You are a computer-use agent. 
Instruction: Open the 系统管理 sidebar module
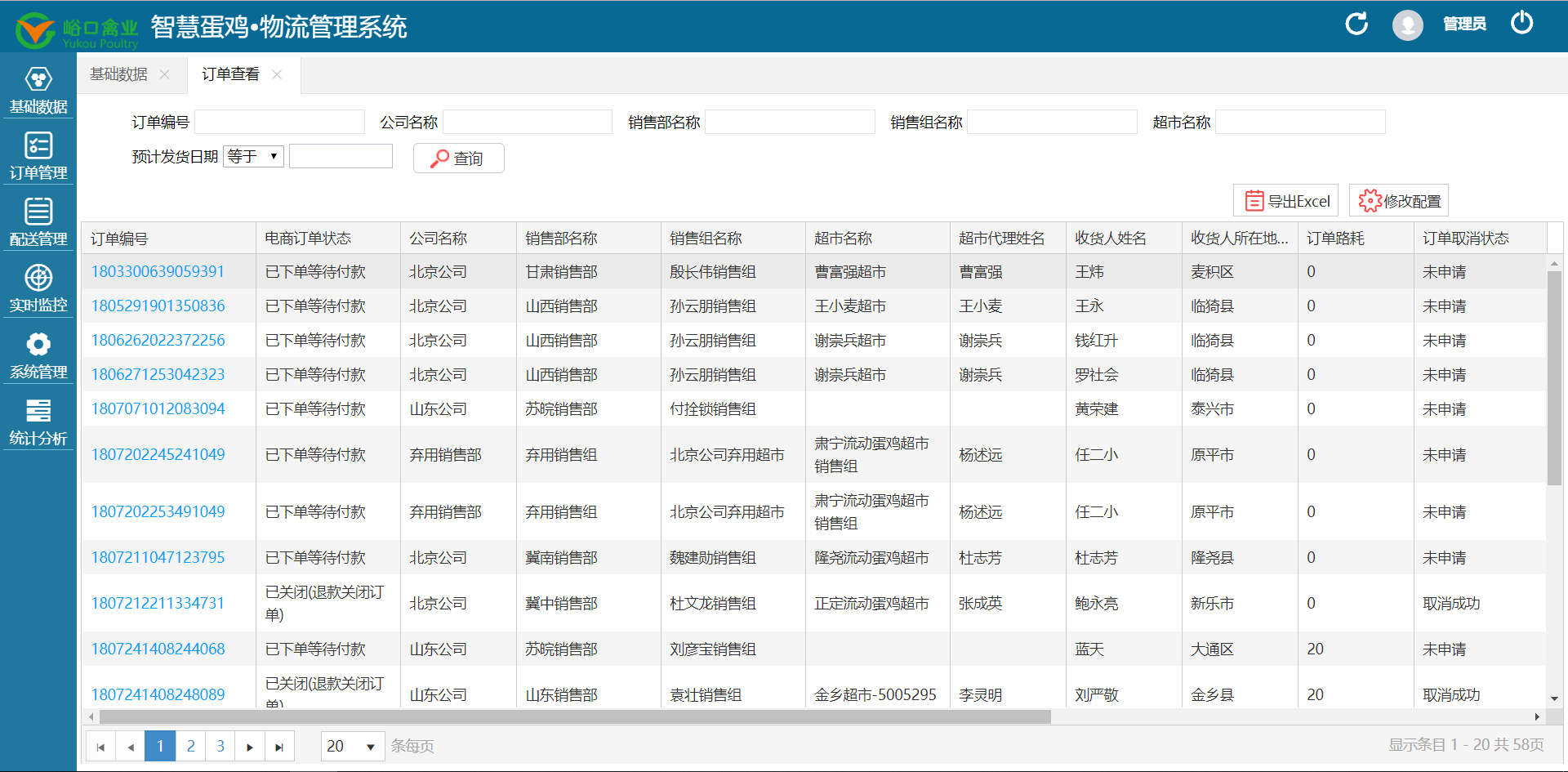click(x=38, y=355)
